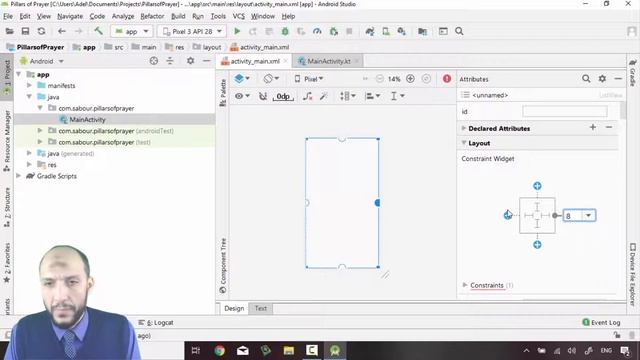Run the app with green play button
Image resolution: width=640 pixels, height=360 pixels.
click(x=237, y=31)
